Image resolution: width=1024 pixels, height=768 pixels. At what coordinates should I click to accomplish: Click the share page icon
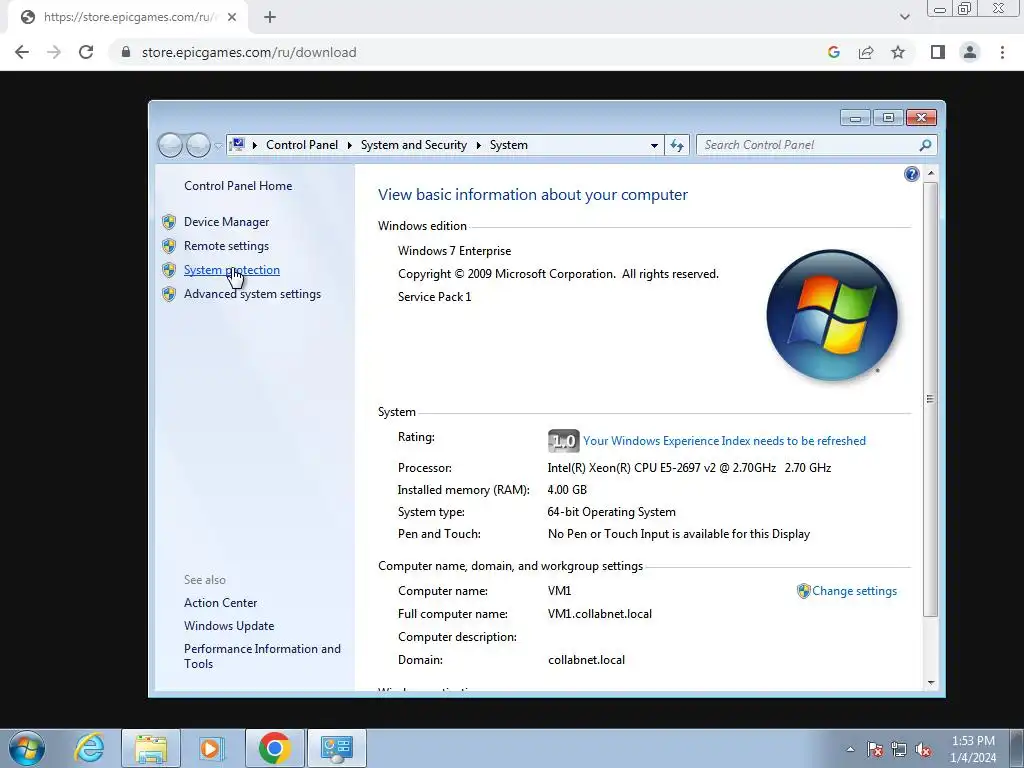click(x=866, y=52)
